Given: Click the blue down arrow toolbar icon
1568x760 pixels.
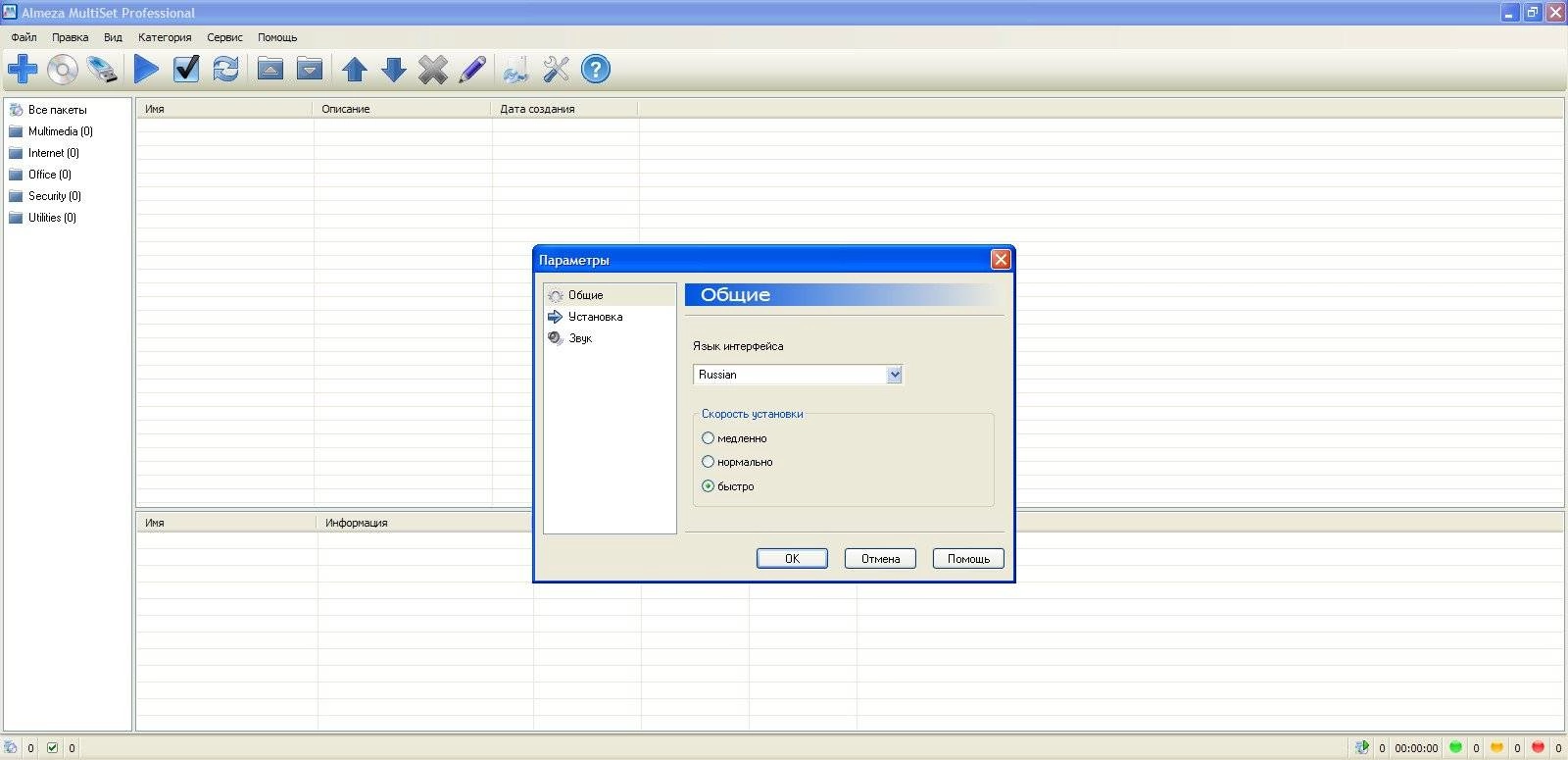Looking at the screenshot, I should click(x=394, y=70).
